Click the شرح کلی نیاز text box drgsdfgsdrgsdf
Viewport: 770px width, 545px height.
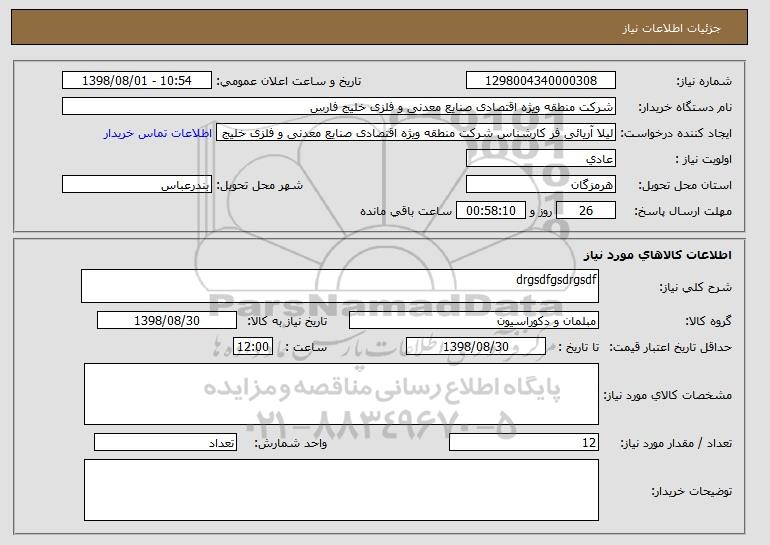[340, 286]
